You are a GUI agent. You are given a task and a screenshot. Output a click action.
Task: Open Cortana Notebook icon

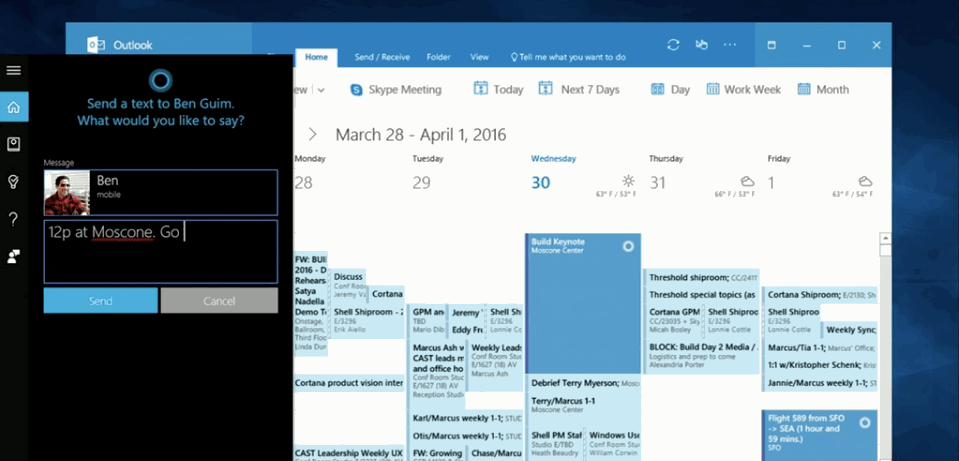coord(13,144)
